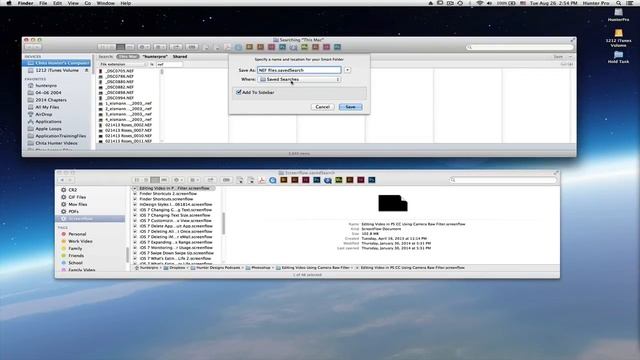The height and width of the screenshot is (360, 640).
Task: Select the Friends tag in sidebar
Action: coord(76,256)
